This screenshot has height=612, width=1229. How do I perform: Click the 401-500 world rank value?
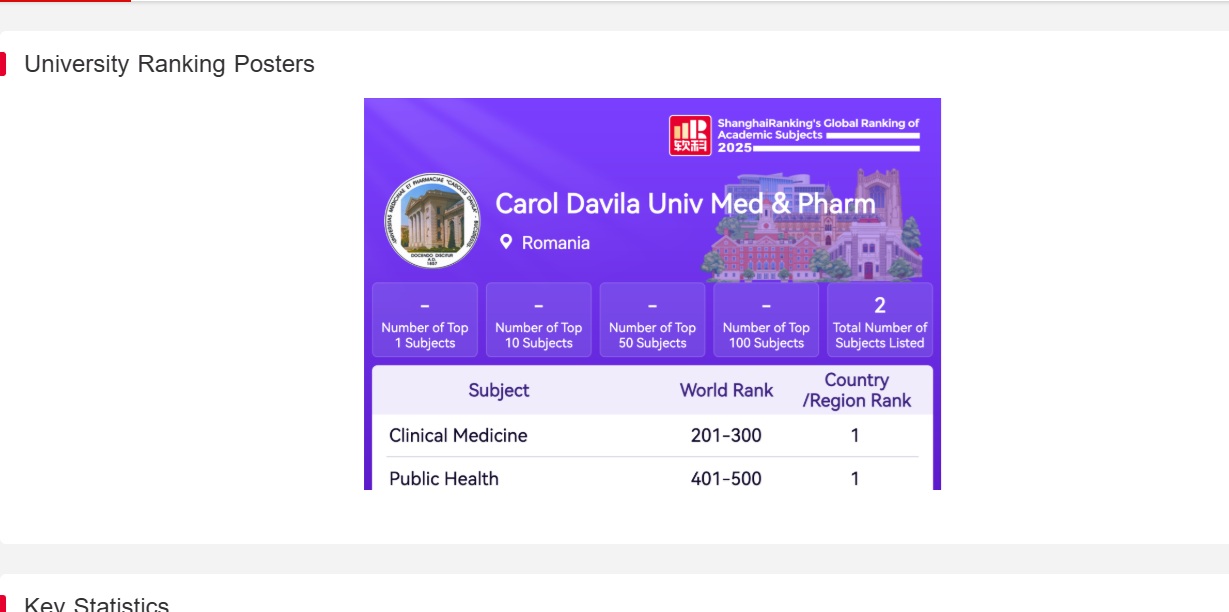pos(726,478)
